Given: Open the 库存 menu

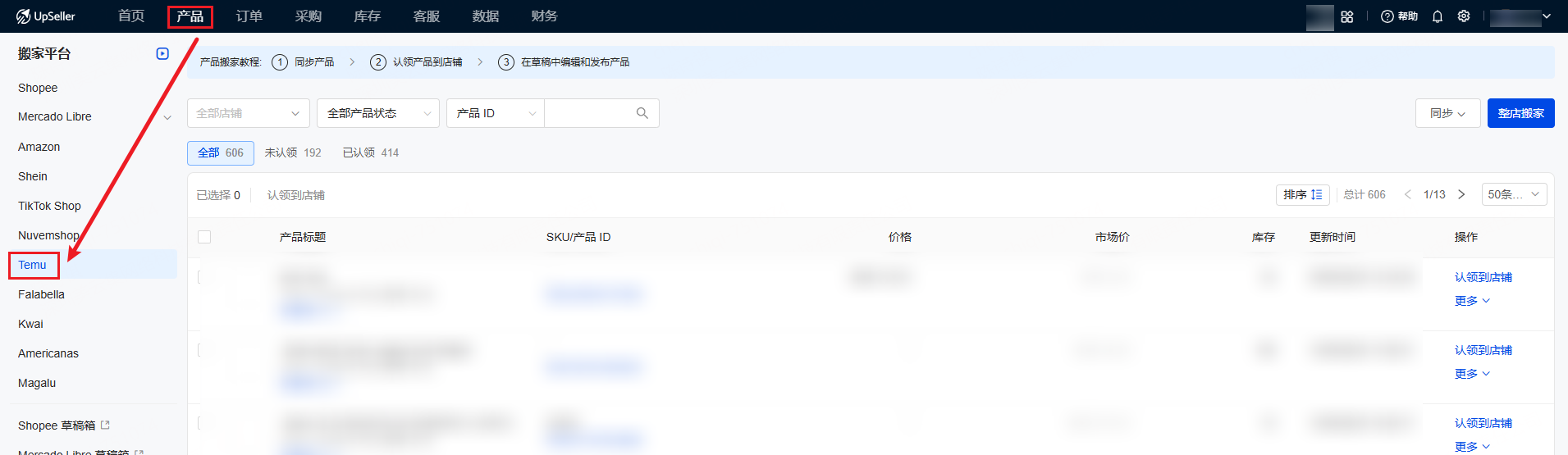Looking at the screenshot, I should click(368, 16).
